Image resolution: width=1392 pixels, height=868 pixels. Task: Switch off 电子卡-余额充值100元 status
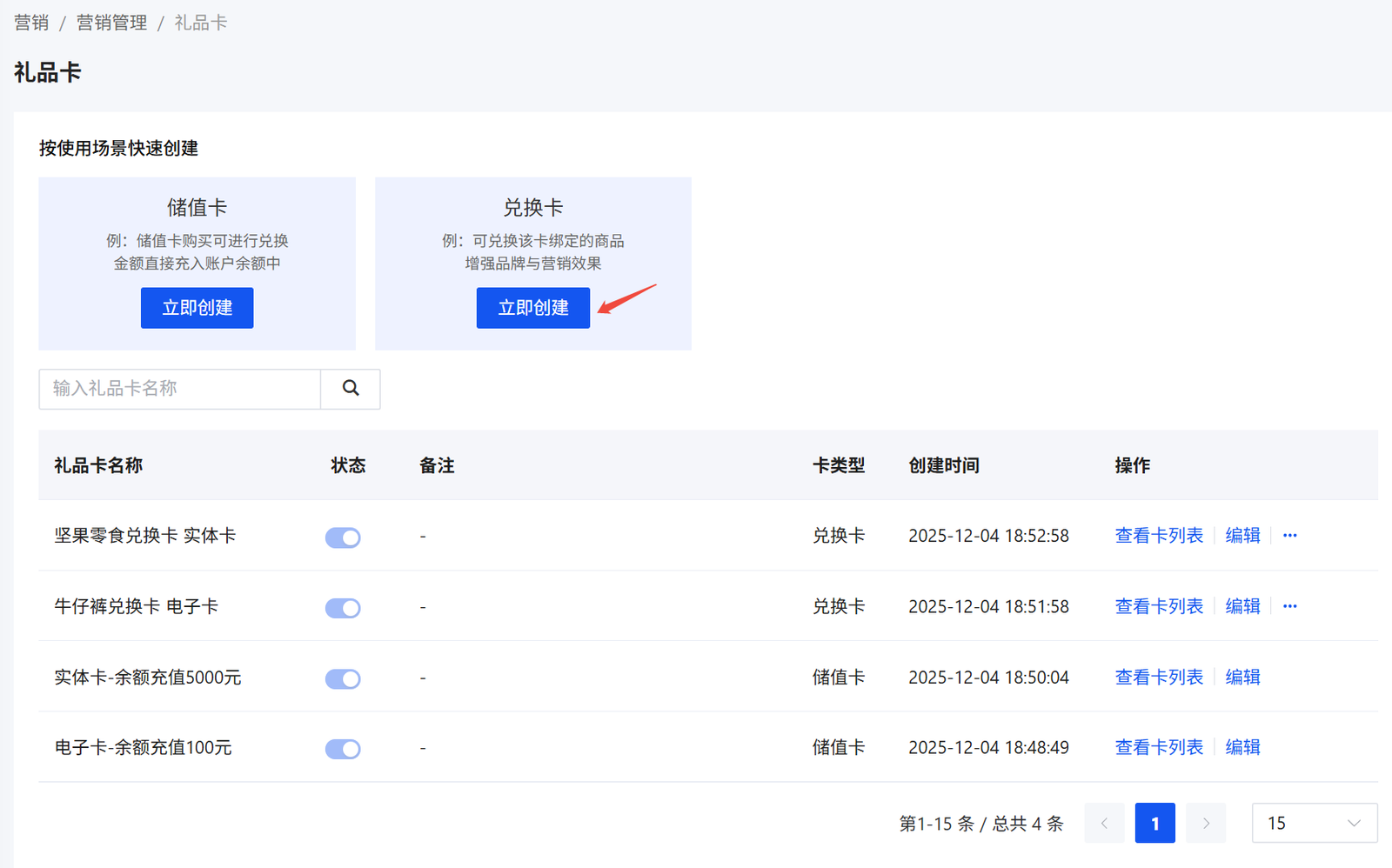pyautogui.click(x=343, y=749)
